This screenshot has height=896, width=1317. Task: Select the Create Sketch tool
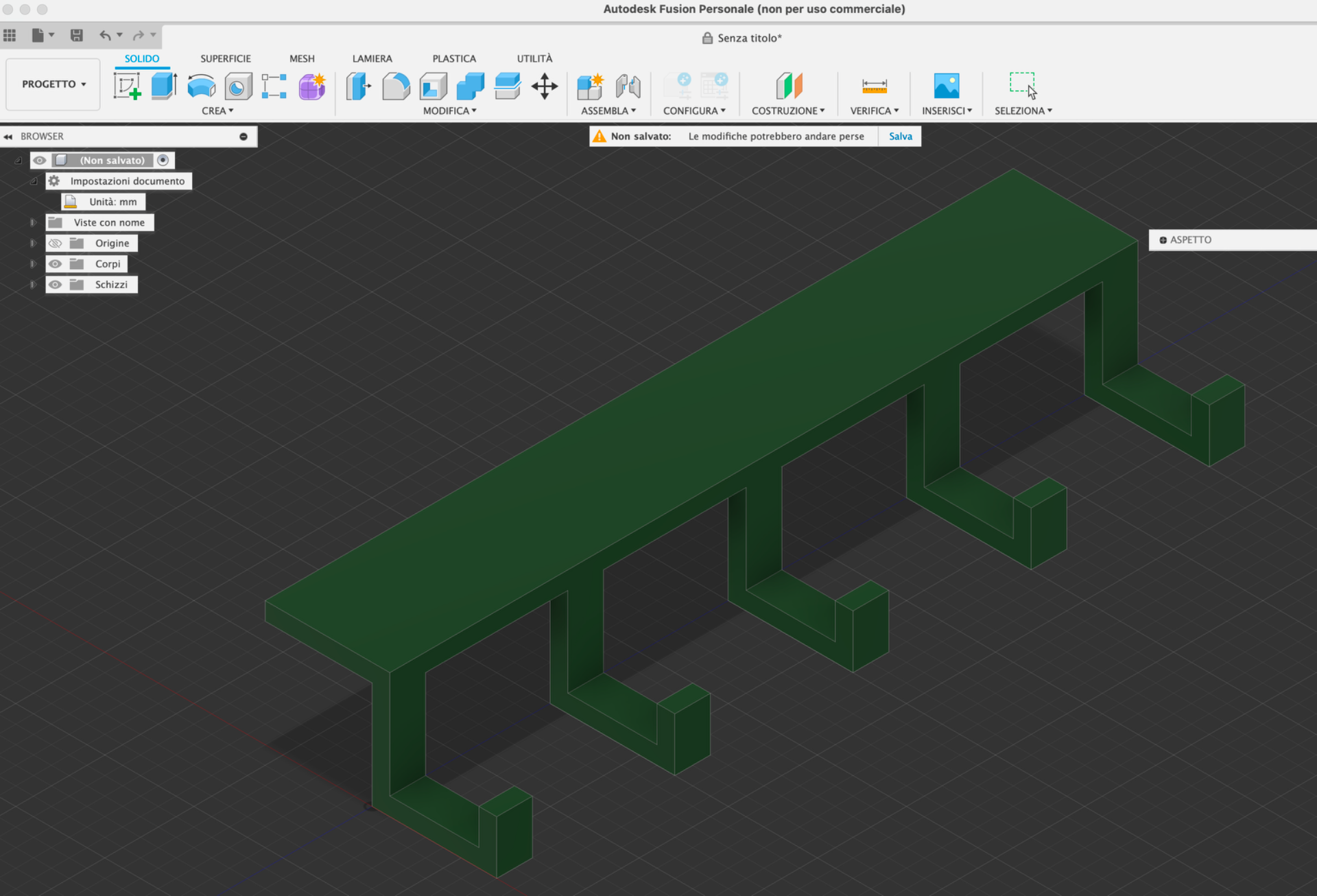tap(127, 86)
